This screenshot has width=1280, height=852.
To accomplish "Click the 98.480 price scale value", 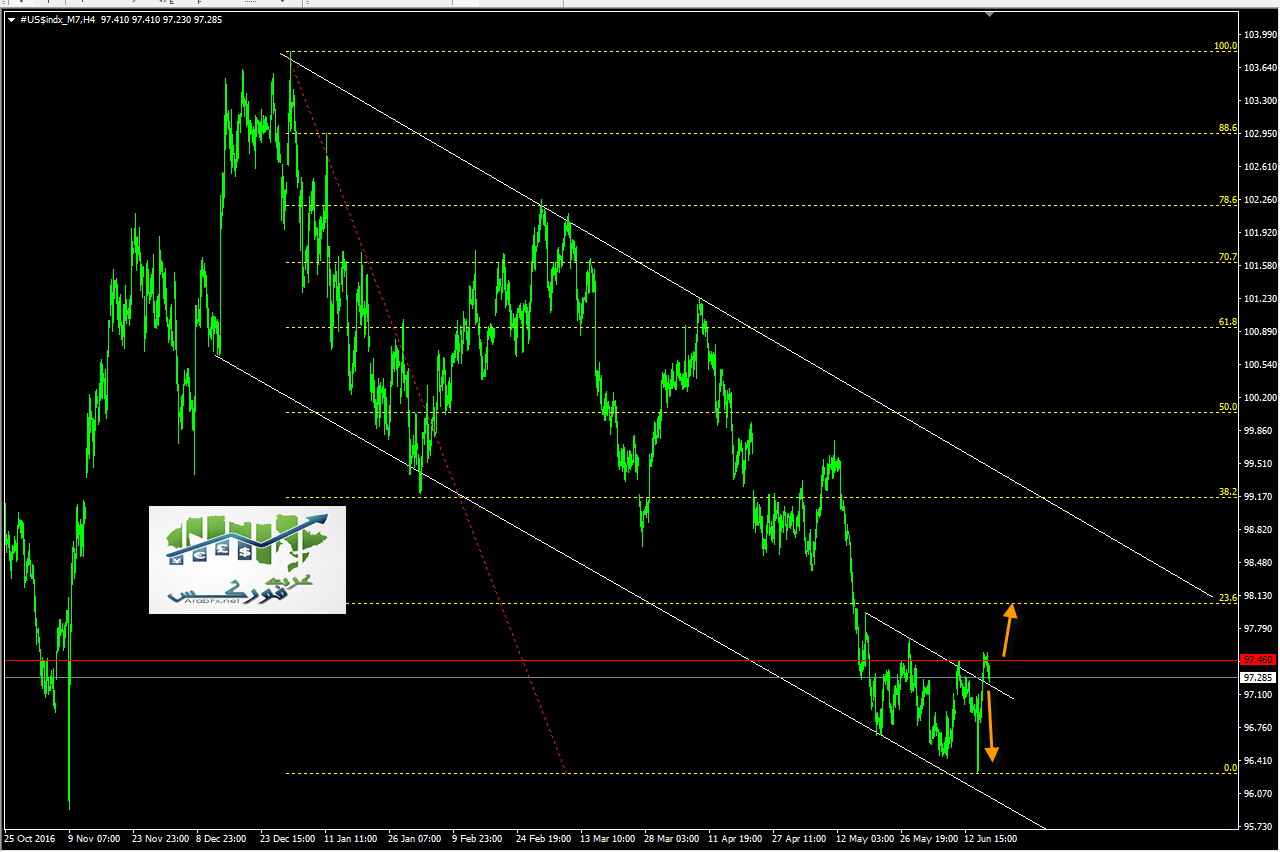I will click(1258, 563).
